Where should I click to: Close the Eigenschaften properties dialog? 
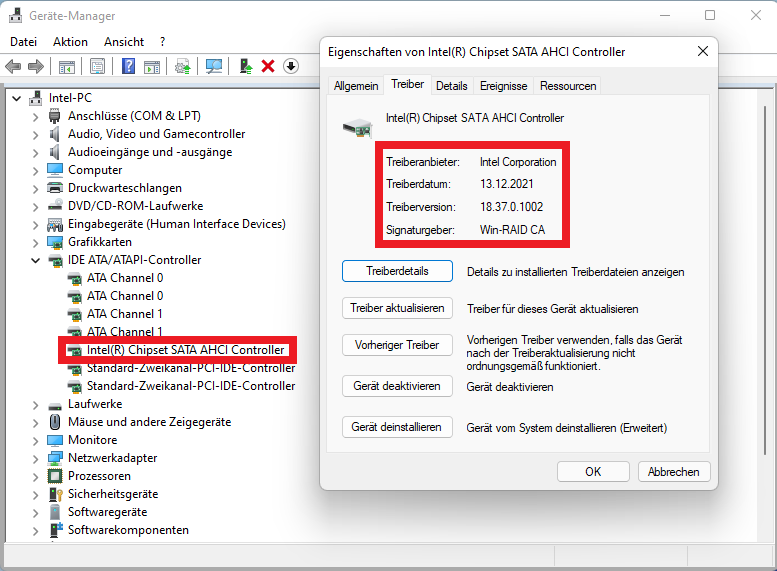[703, 51]
